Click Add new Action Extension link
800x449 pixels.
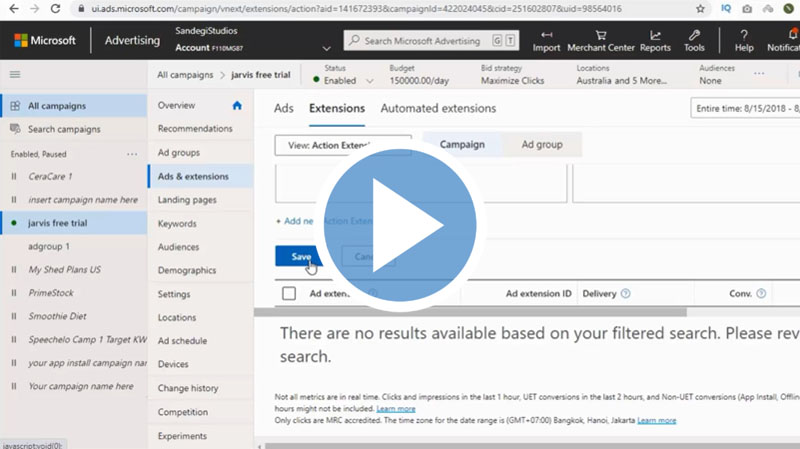pos(322,221)
